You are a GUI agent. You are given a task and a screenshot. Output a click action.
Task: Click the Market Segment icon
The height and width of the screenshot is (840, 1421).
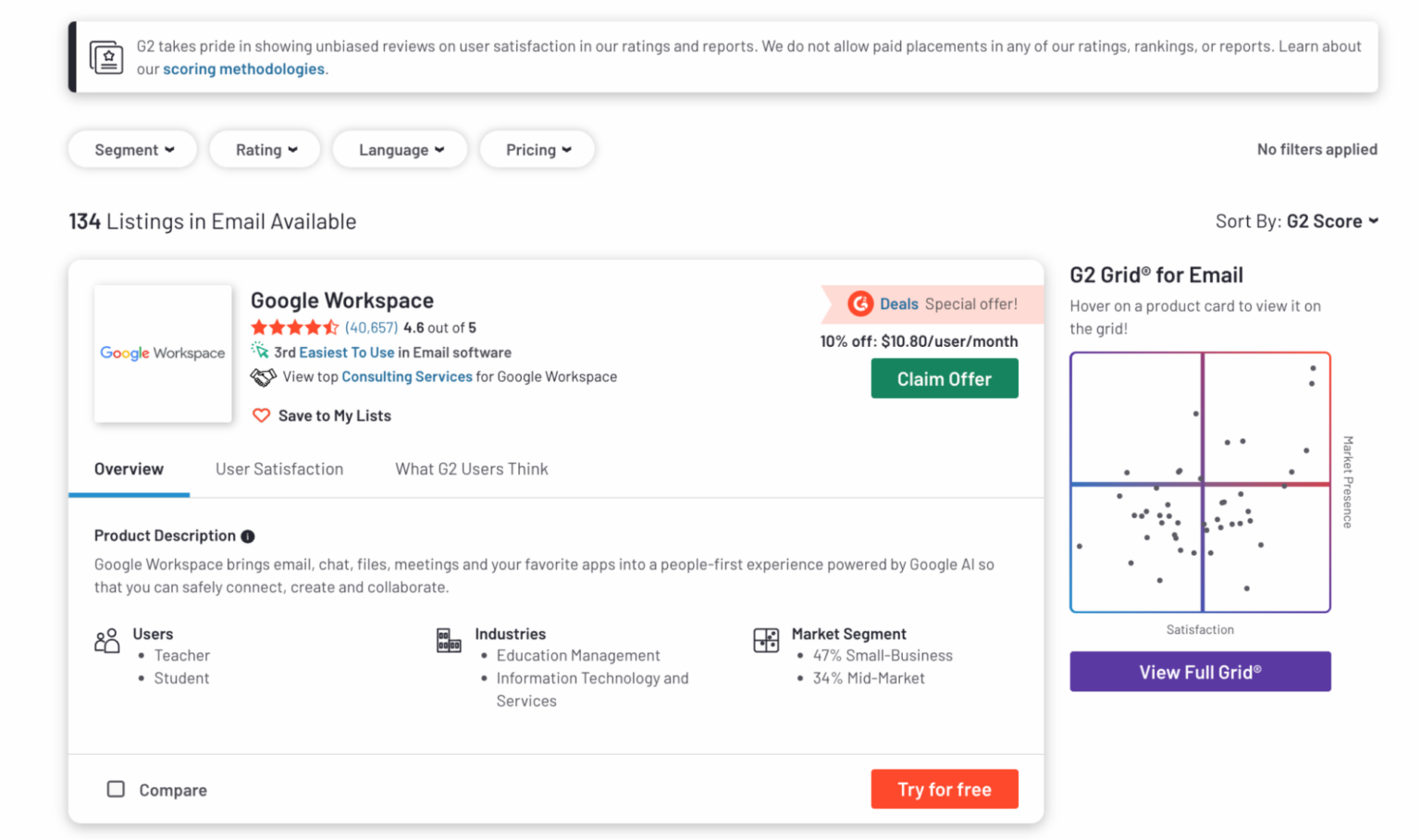coord(766,640)
